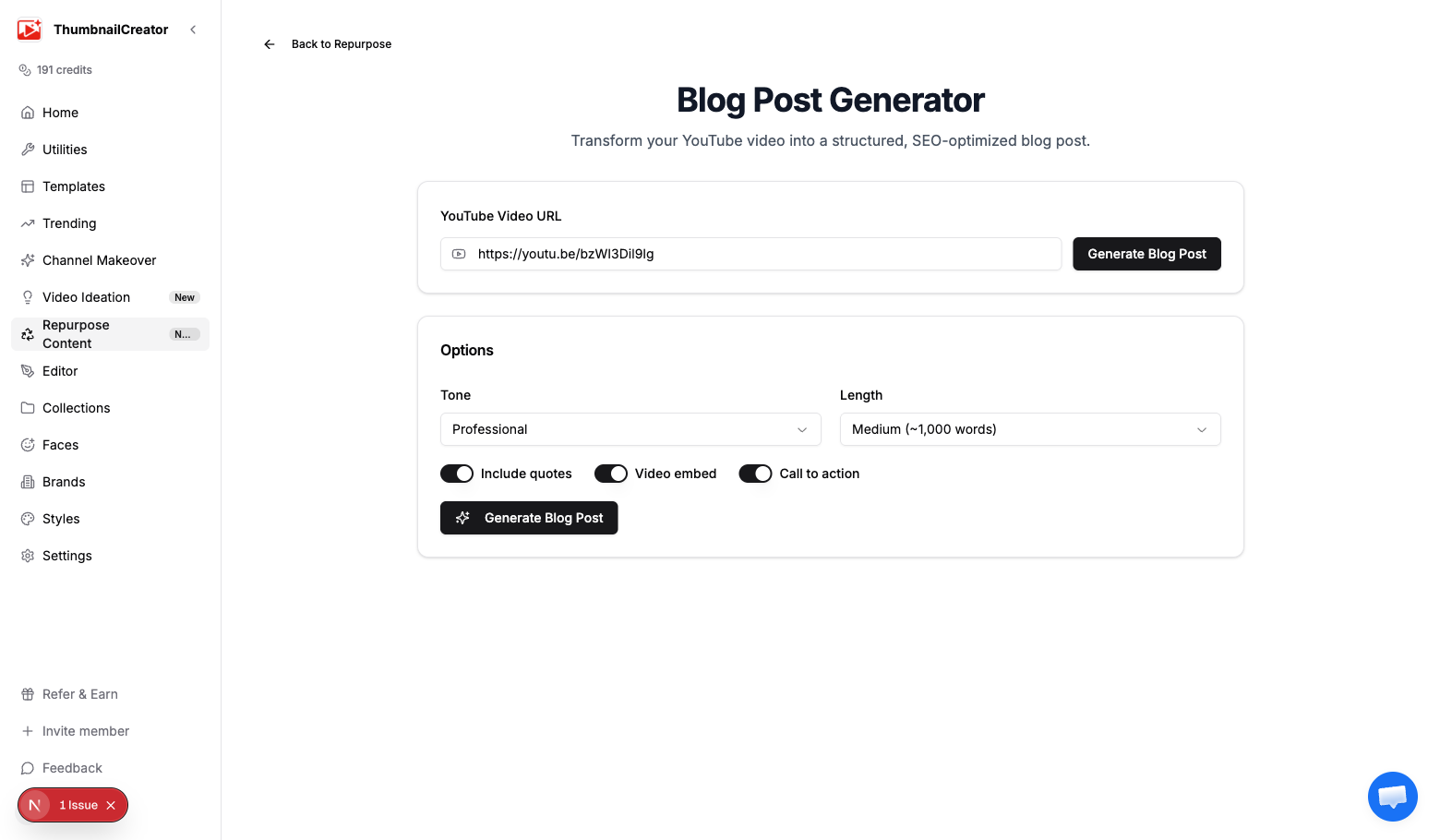This screenshot has width=1440, height=840.
Task: Toggle the Call to action switch
Action: point(755,474)
